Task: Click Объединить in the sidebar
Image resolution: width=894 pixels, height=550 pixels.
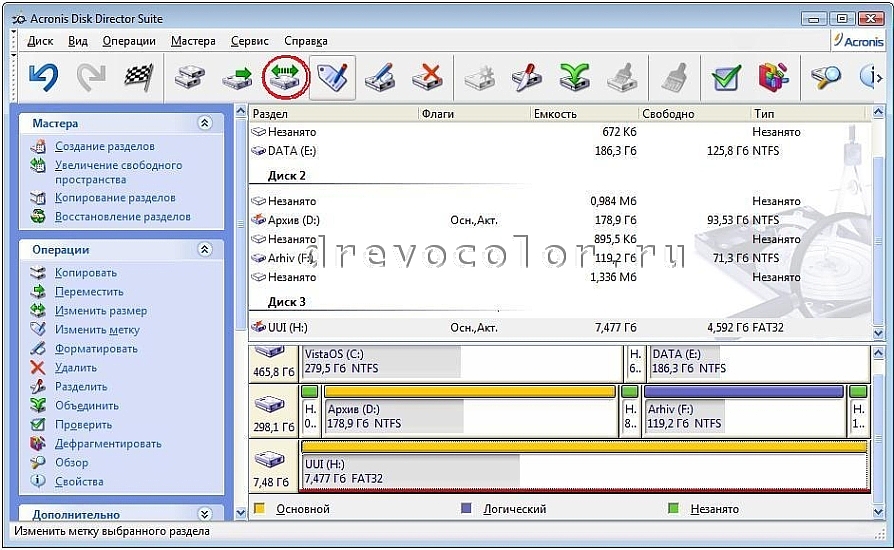Action: coord(87,406)
